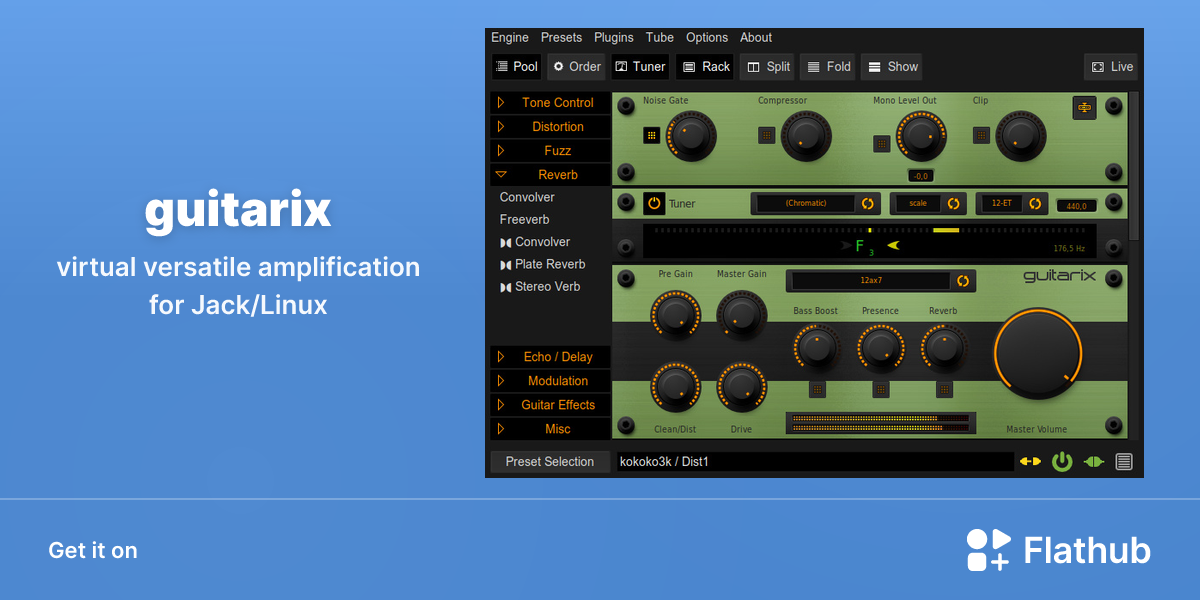Select the stereo Convolver plugin
Image resolution: width=1200 pixels, height=600 pixels.
(x=535, y=242)
